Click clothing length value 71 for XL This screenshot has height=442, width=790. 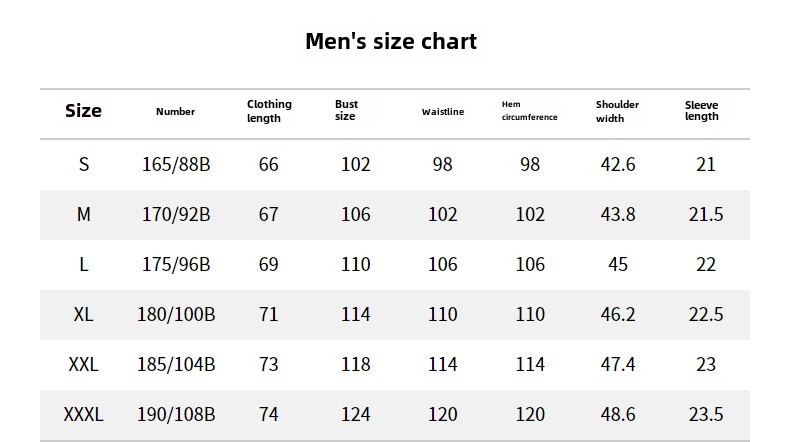[268, 315]
